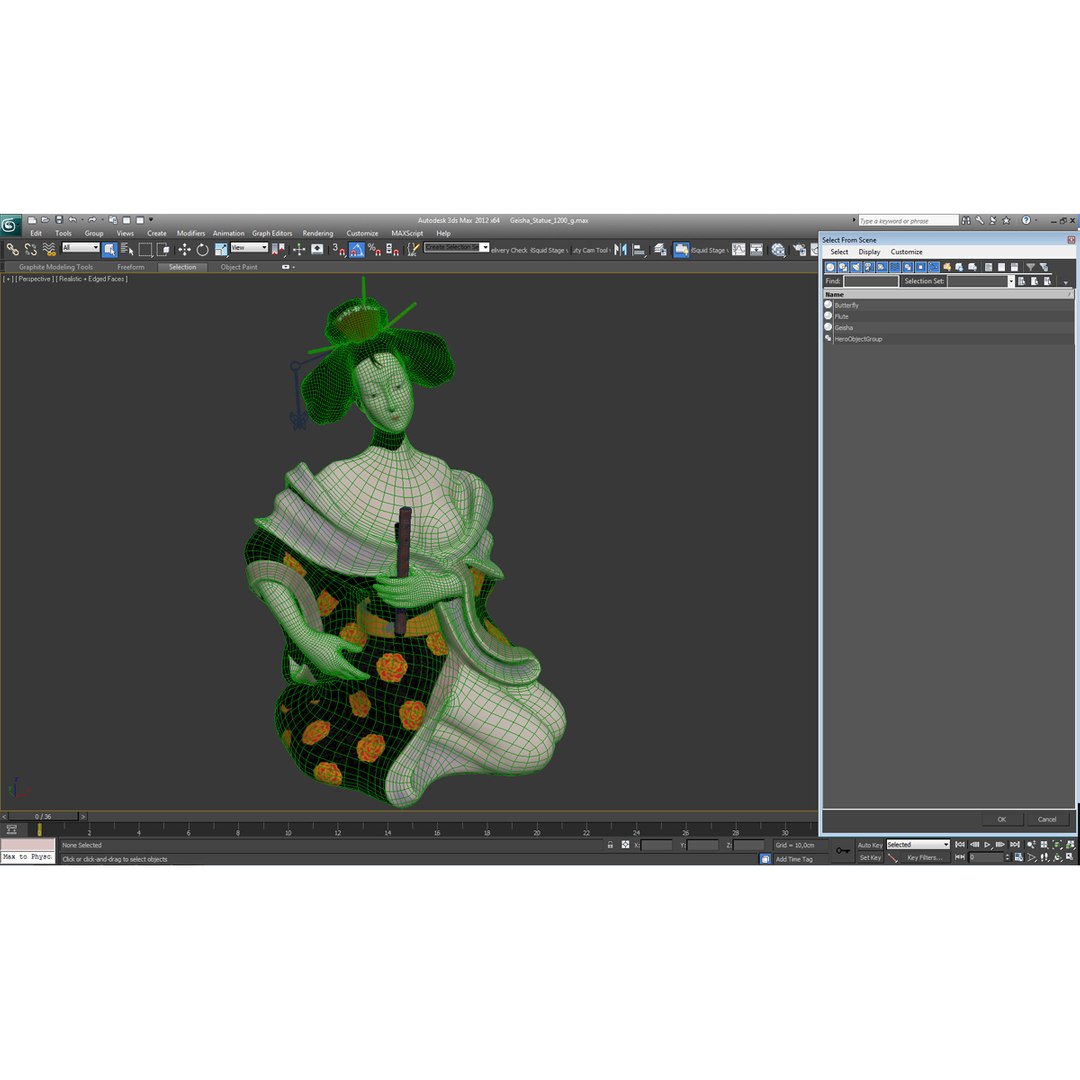
Task: Click the Edit Named Selection Sets icon
Action: (x=413, y=249)
